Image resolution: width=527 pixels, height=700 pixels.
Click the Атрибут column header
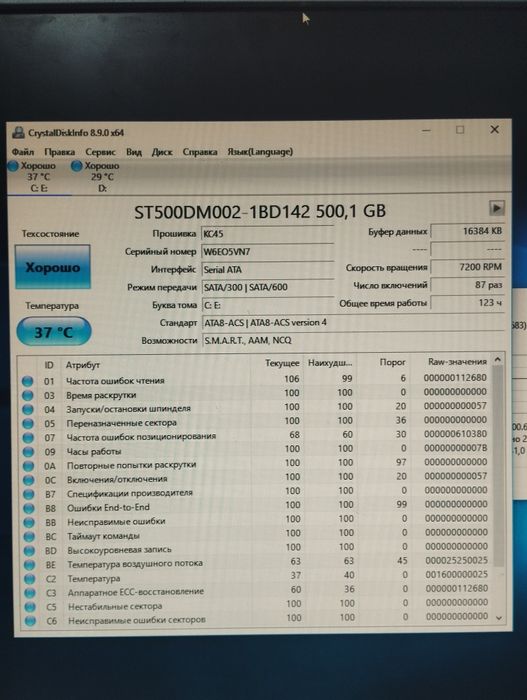pyautogui.click(x=83, y=365)
